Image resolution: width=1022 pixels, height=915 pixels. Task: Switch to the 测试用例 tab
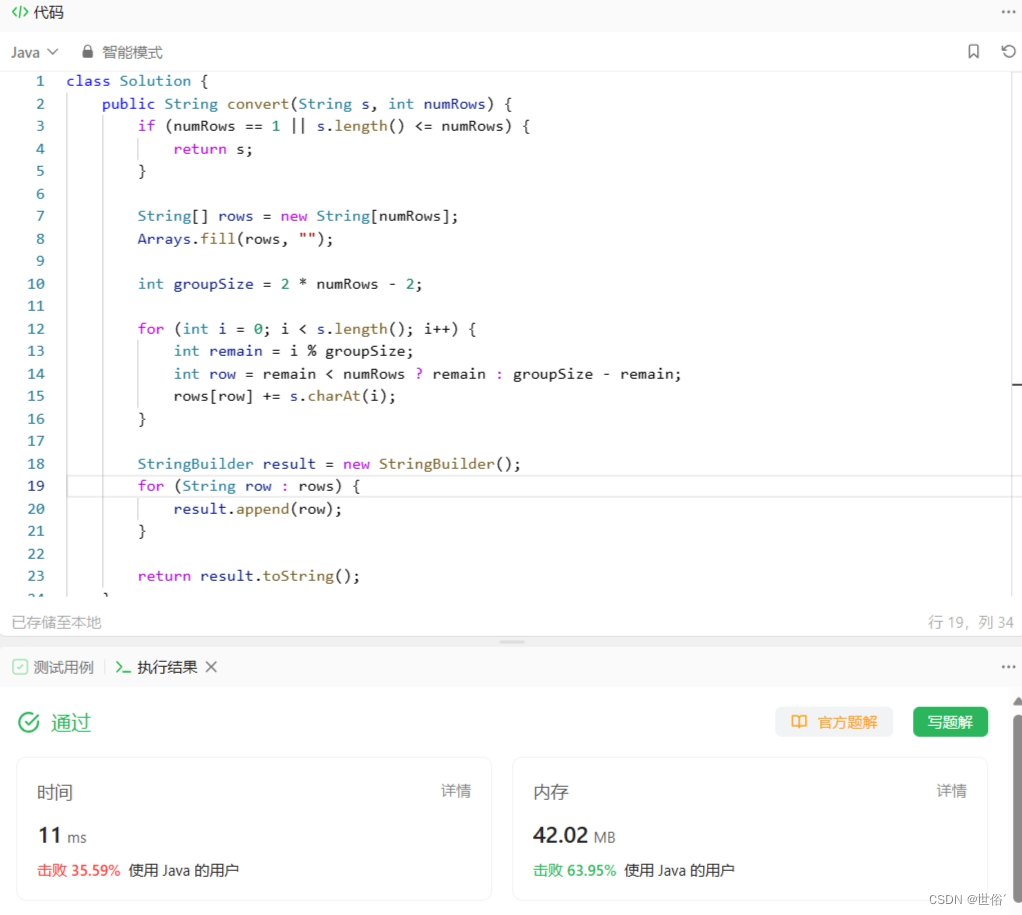(x=53, y=667)
